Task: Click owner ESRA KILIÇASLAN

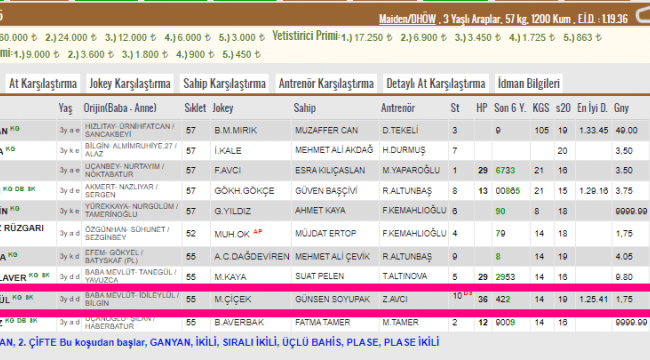Action: tap(330, 170)
